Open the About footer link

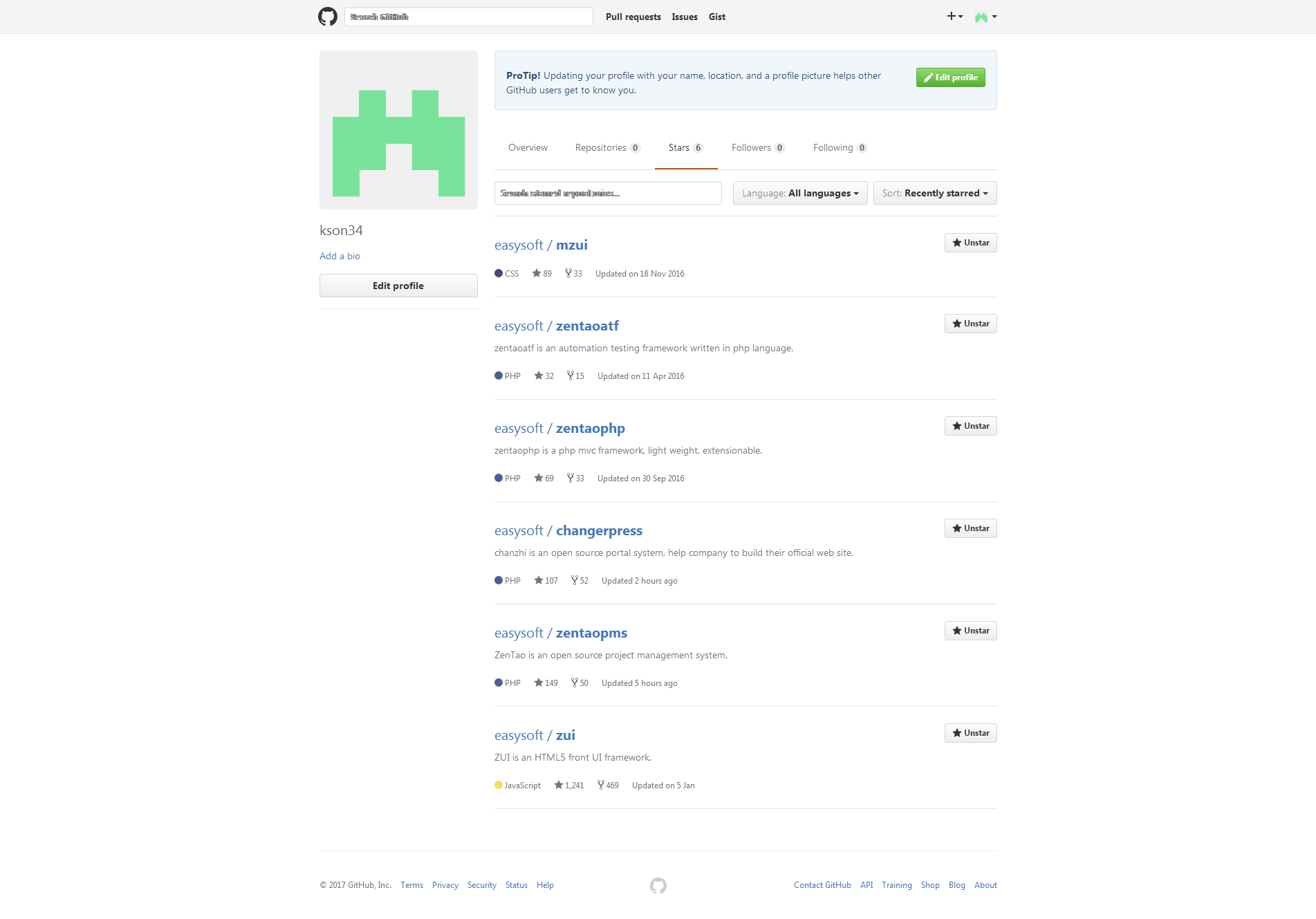pyautogui.click(x=985, y=885)
